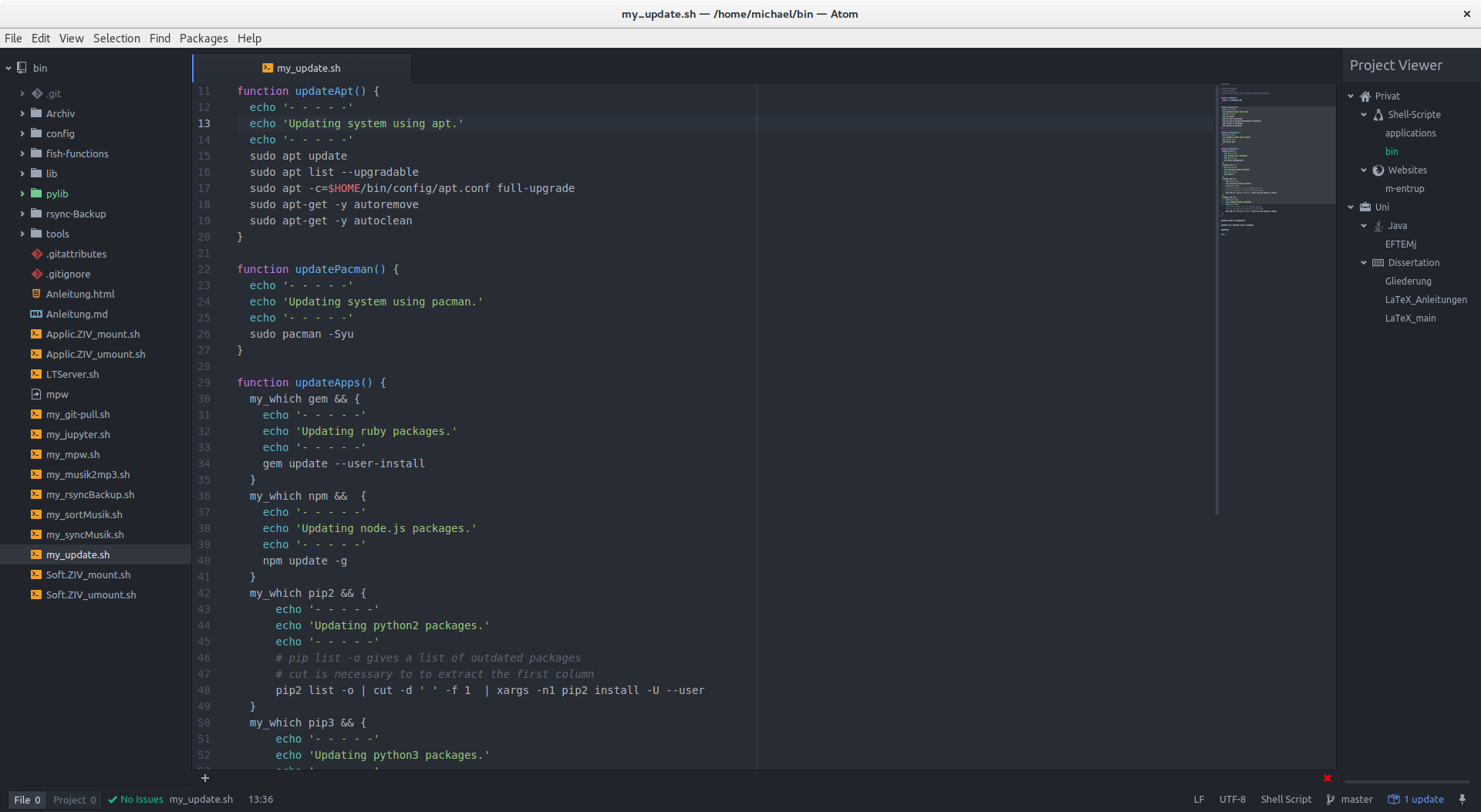Open my_jupyter.sh in the tree
This screenshot has height=812, width=1481.
pos(78,434)
